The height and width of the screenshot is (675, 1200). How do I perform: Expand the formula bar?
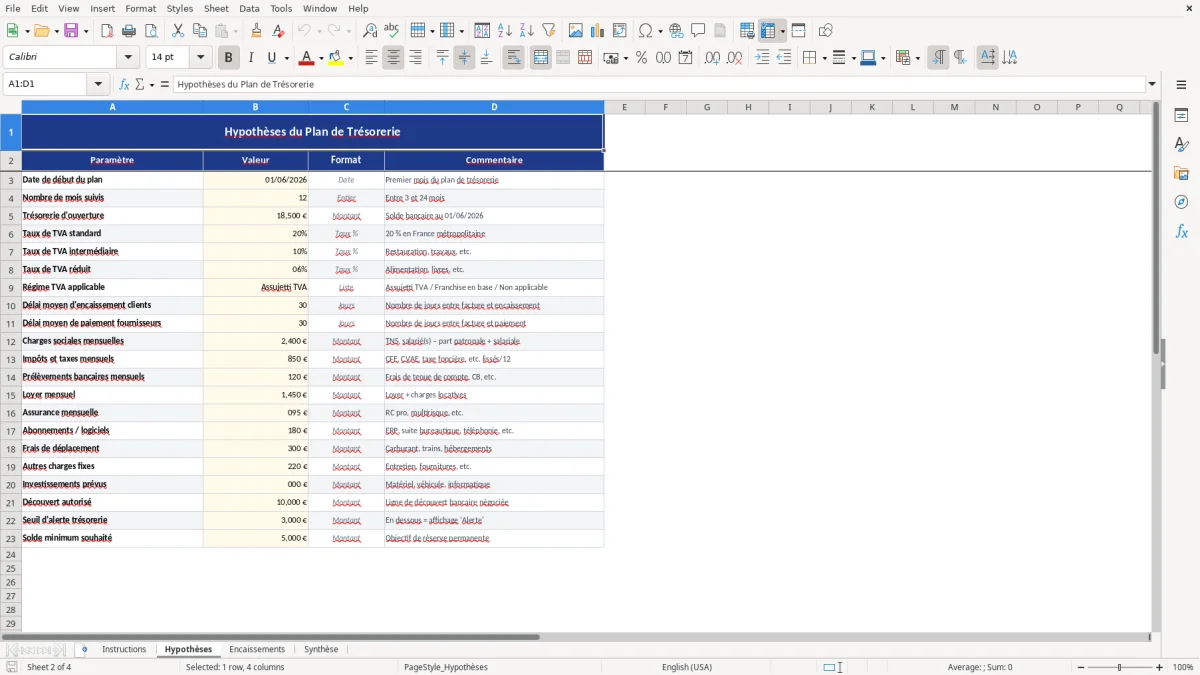(1152, 85)
